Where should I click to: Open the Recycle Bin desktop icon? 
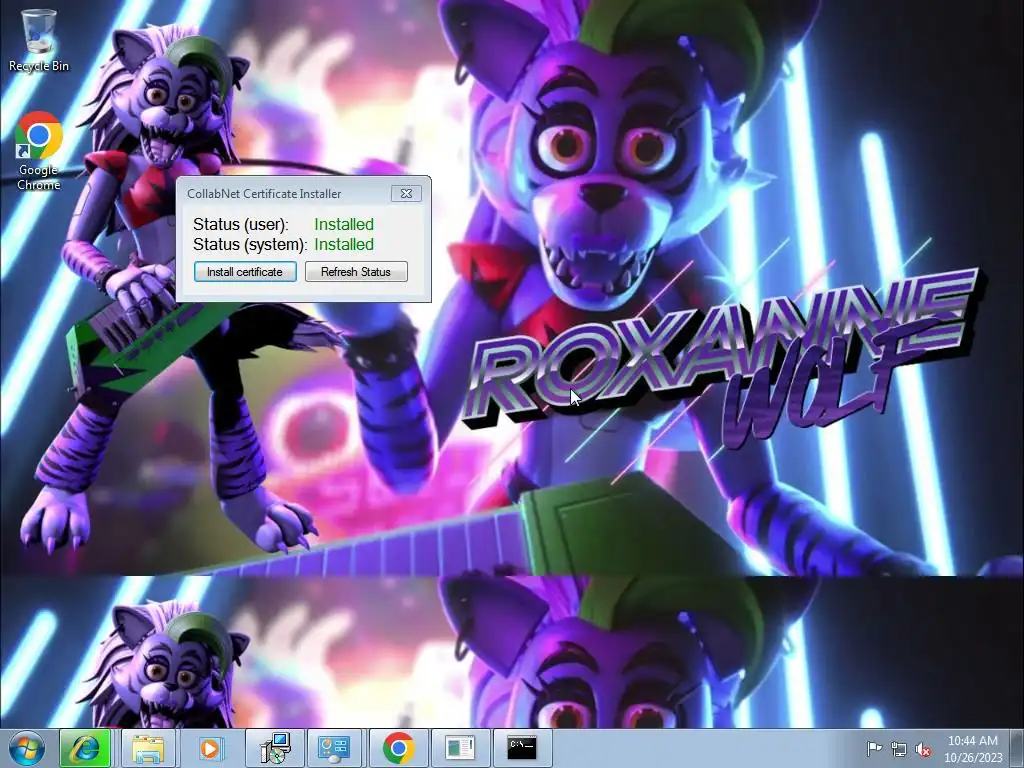tap(39, 40)
